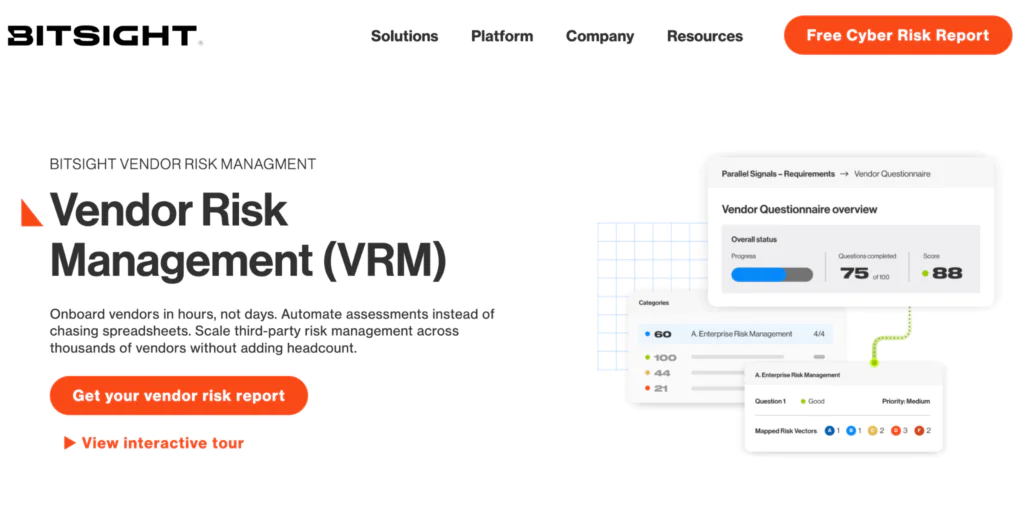The width and height of the screenshot is (1024, 528).
Task: Click the dark blue risk vector badge
Action: (830, 431)
